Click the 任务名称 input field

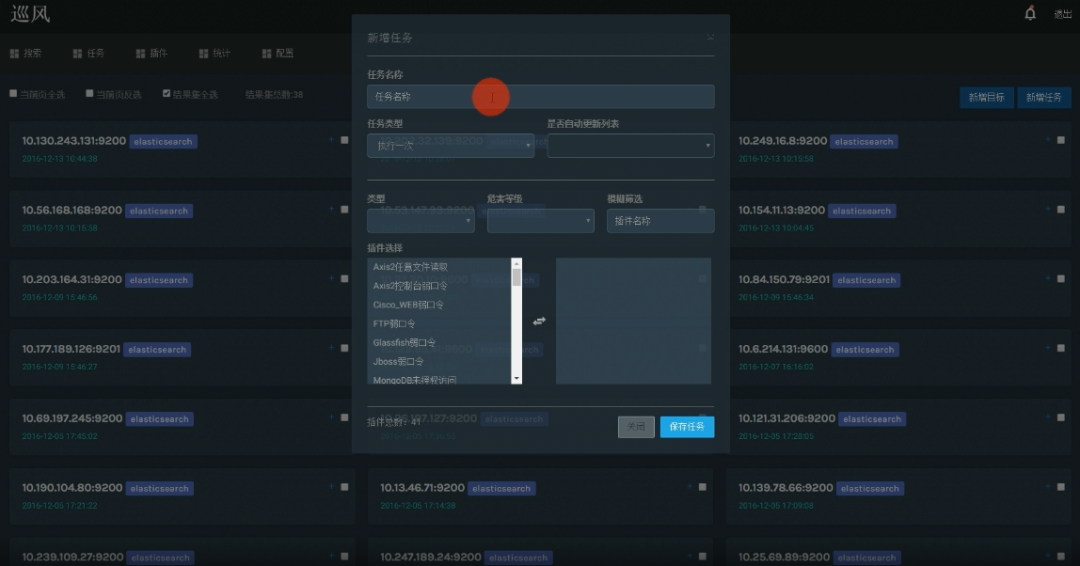click(541, 96)
